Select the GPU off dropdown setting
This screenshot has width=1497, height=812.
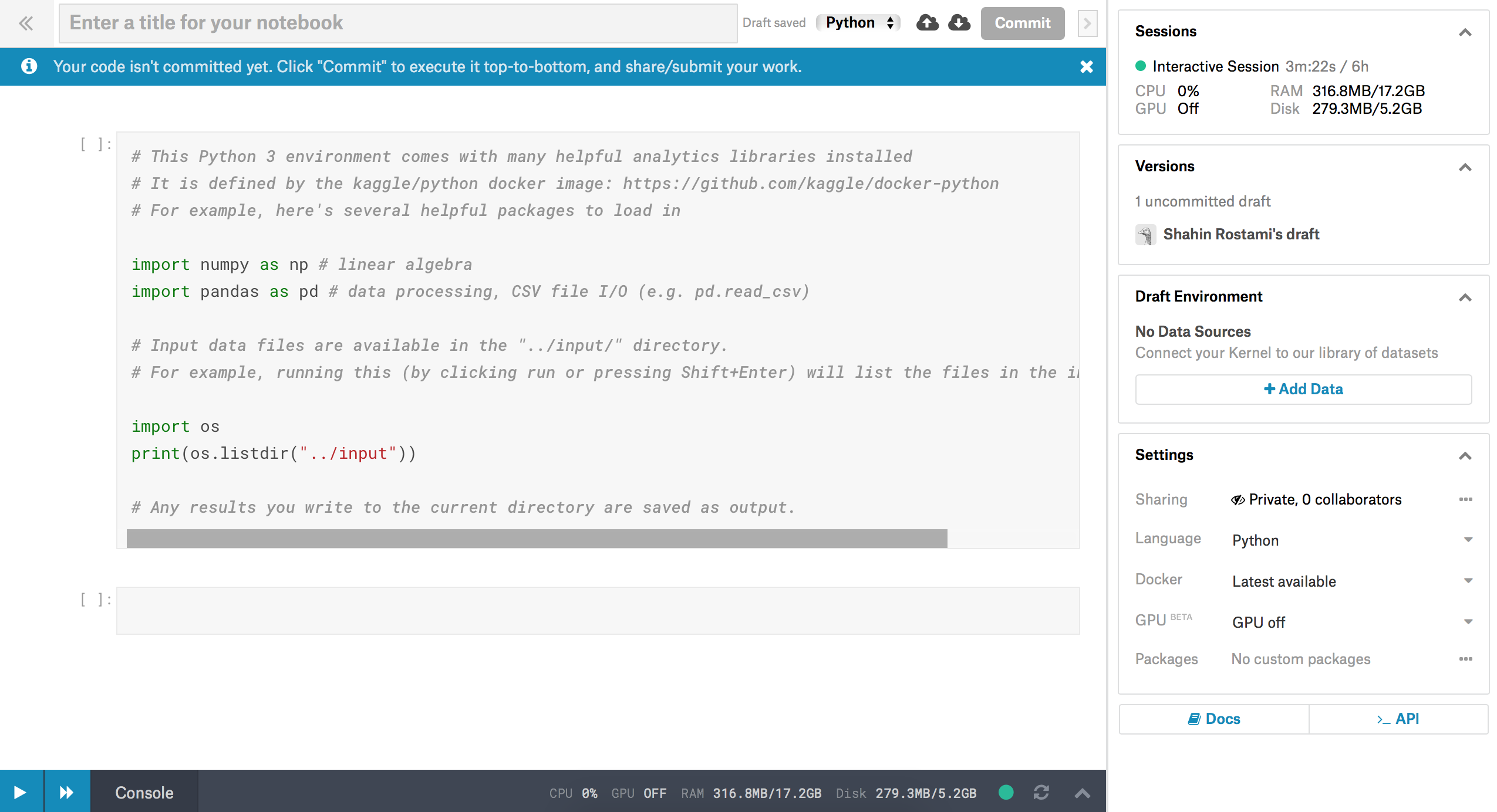point(1350,620)
